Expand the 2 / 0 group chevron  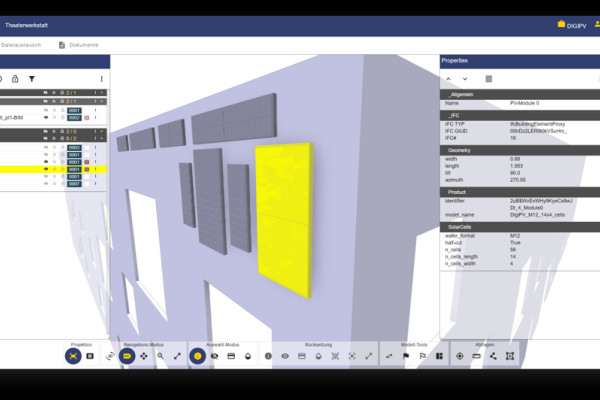pos(102,131)
